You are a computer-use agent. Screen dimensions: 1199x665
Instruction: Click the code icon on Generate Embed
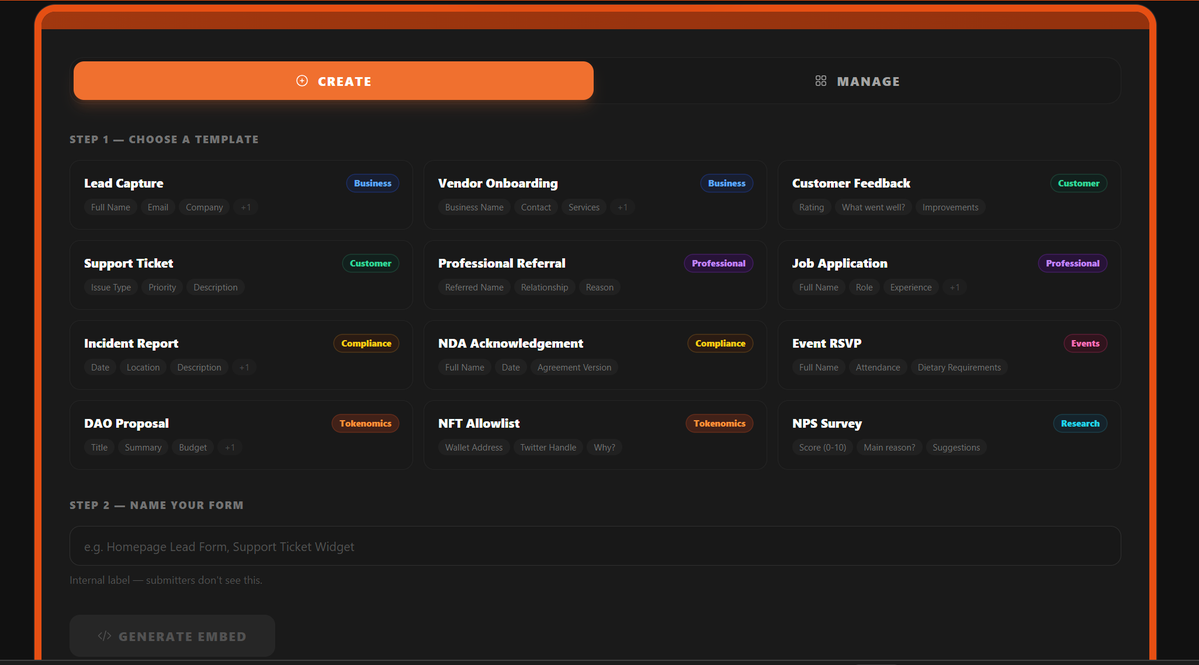[x=105, y=636]
